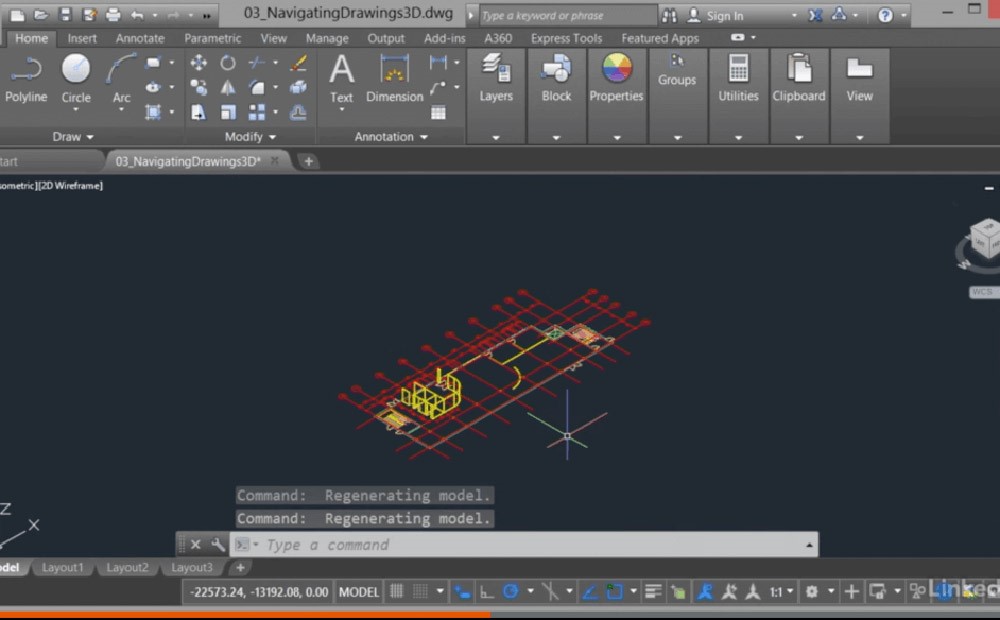Toggle lineweight display in status bar
The width and height of the screenshot is (1000, 620).
coord(653,591)
